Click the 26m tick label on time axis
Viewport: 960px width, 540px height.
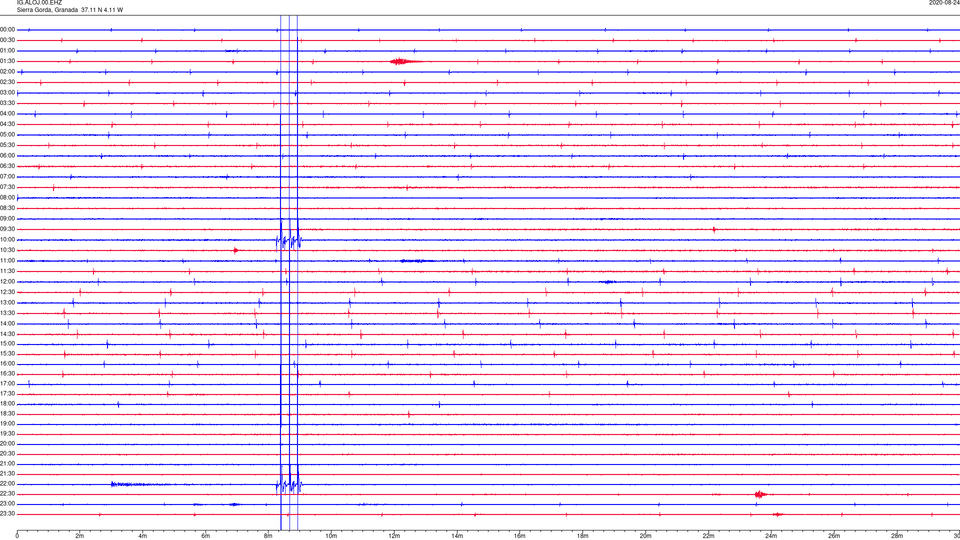834,536
